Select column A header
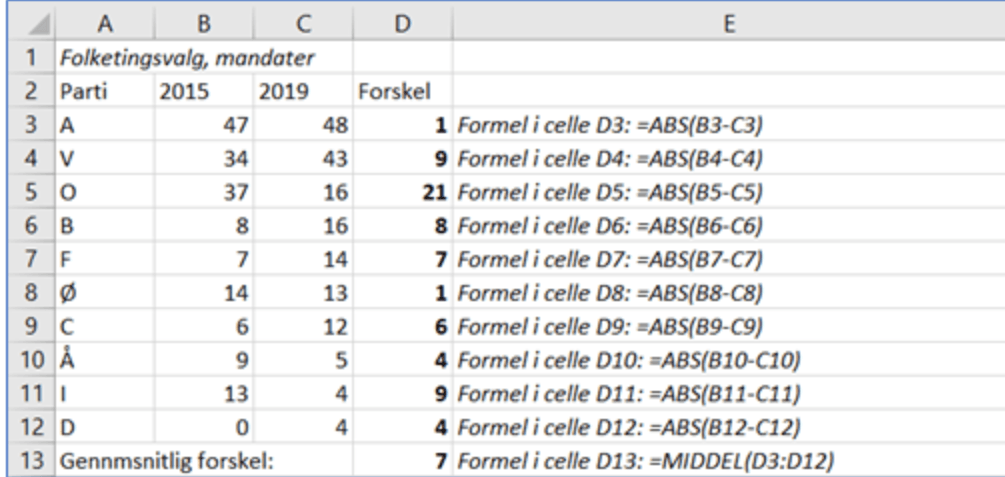Viewport: 1005px width, 477px height. (x=105, y=24)
